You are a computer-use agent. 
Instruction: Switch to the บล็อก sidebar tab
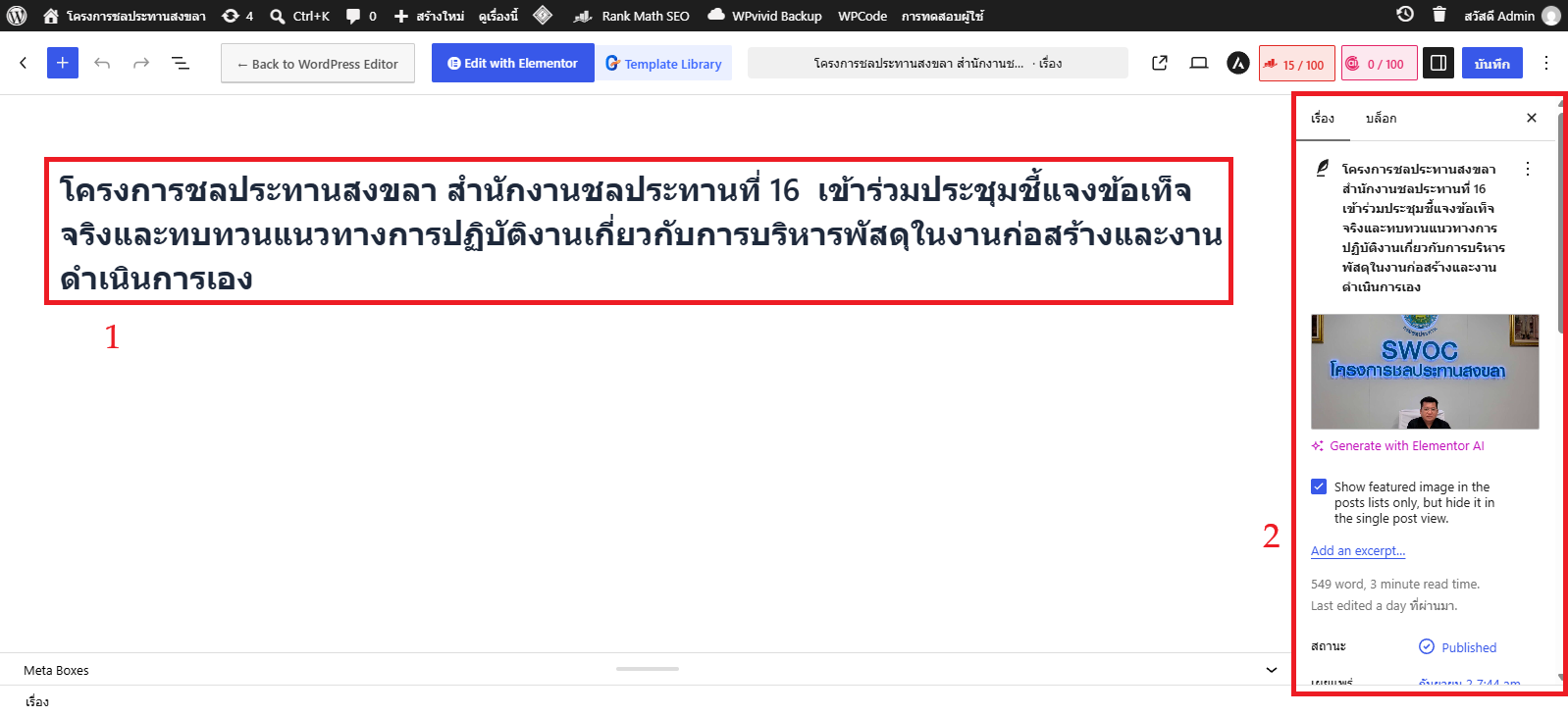click(1382, 118)
